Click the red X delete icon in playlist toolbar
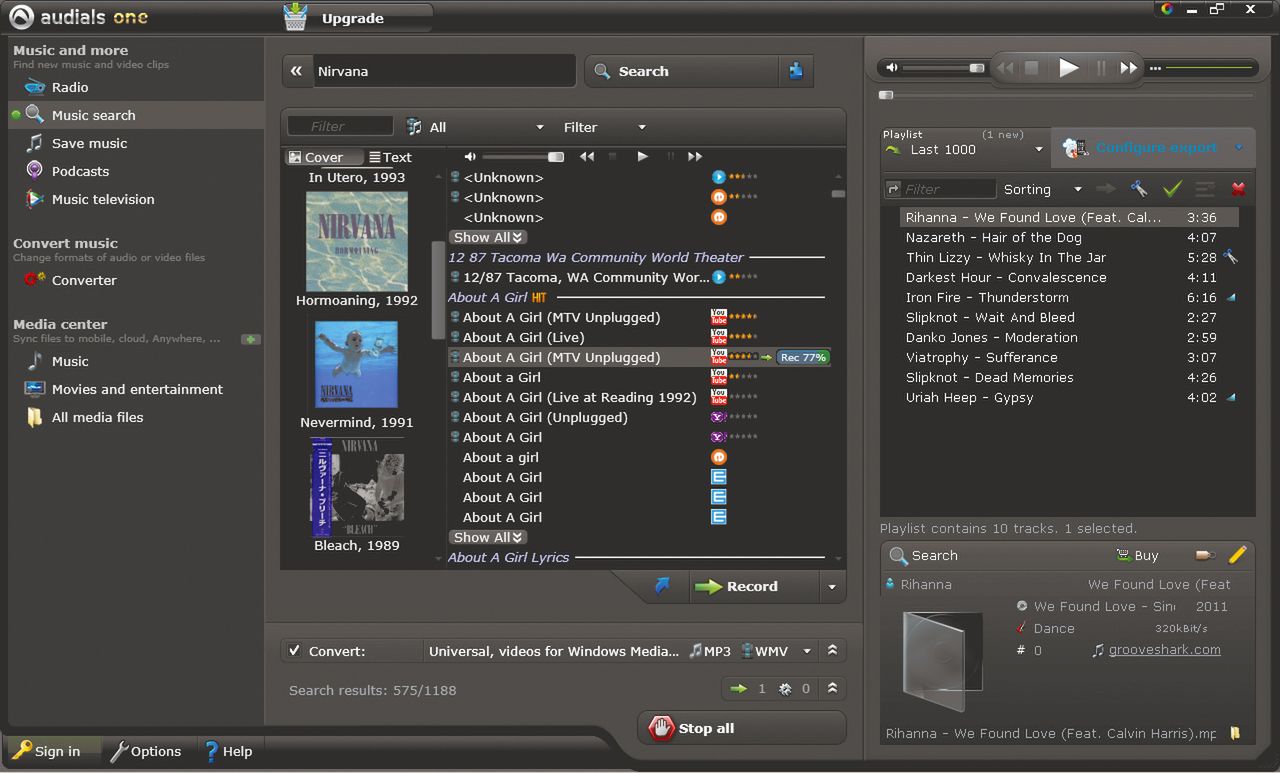1280x773 pixels. 1238,189
